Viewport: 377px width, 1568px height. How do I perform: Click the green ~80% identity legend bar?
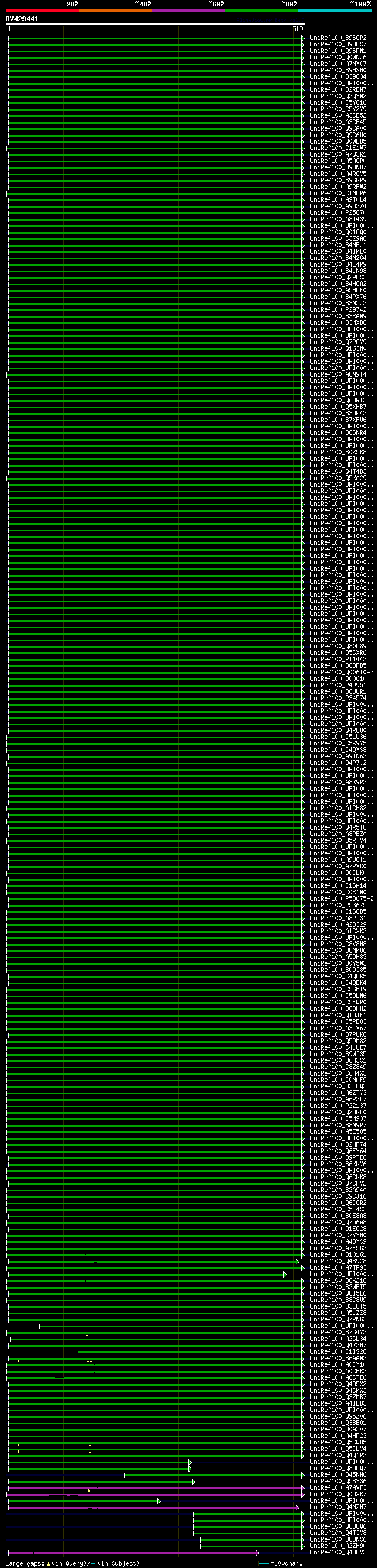(x=262, y=11)
